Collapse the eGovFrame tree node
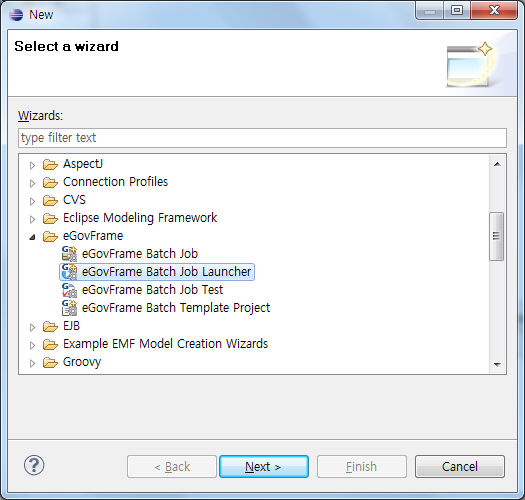This screenshot has height=500, width=525. [x=32, y=237]
